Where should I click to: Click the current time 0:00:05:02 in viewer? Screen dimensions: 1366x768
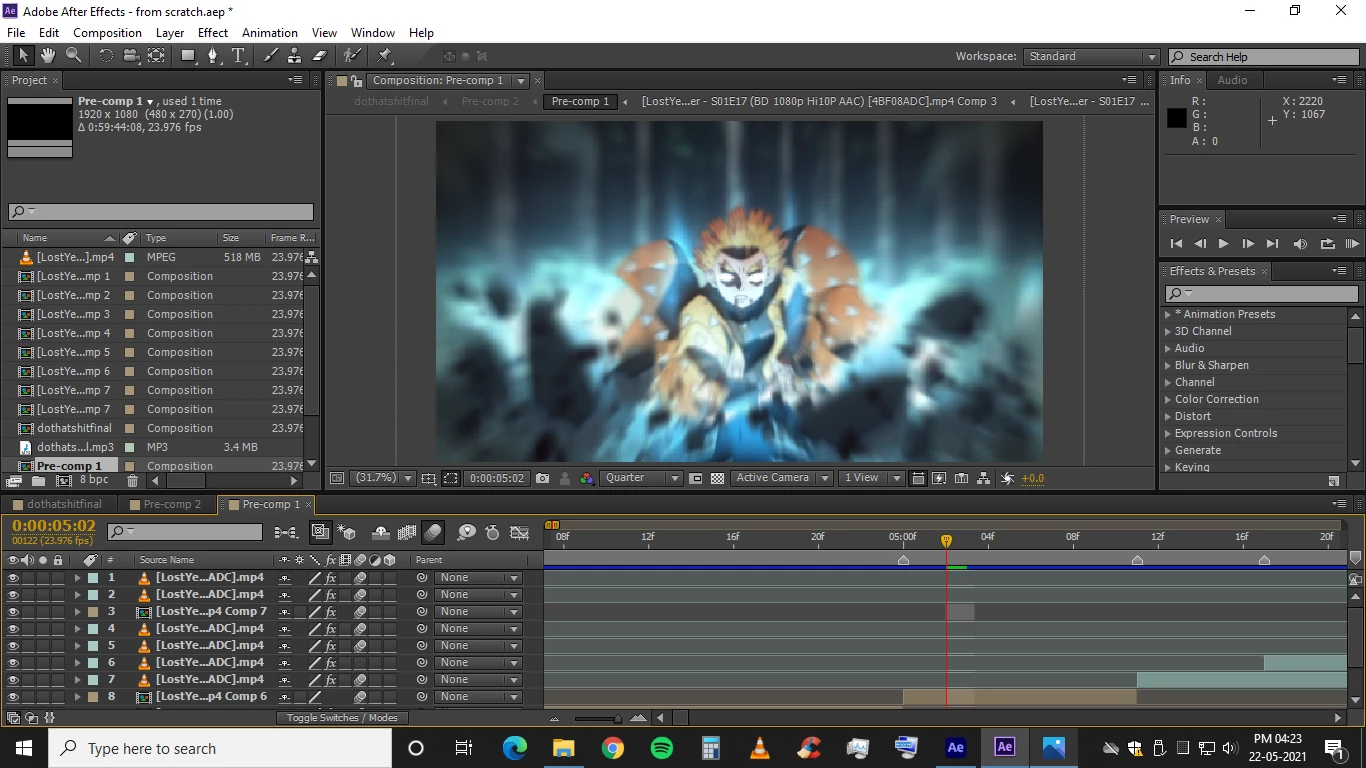(x=497, y=478)
